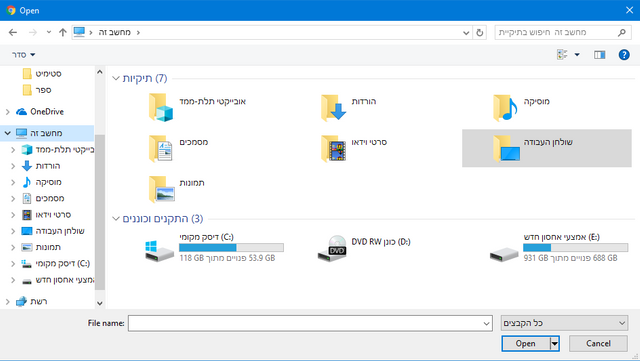The height and width of the screenshot is (361, 640).
Task: Click מחשב זה breadcrumb in address bar
Action: tap(115, 32)
